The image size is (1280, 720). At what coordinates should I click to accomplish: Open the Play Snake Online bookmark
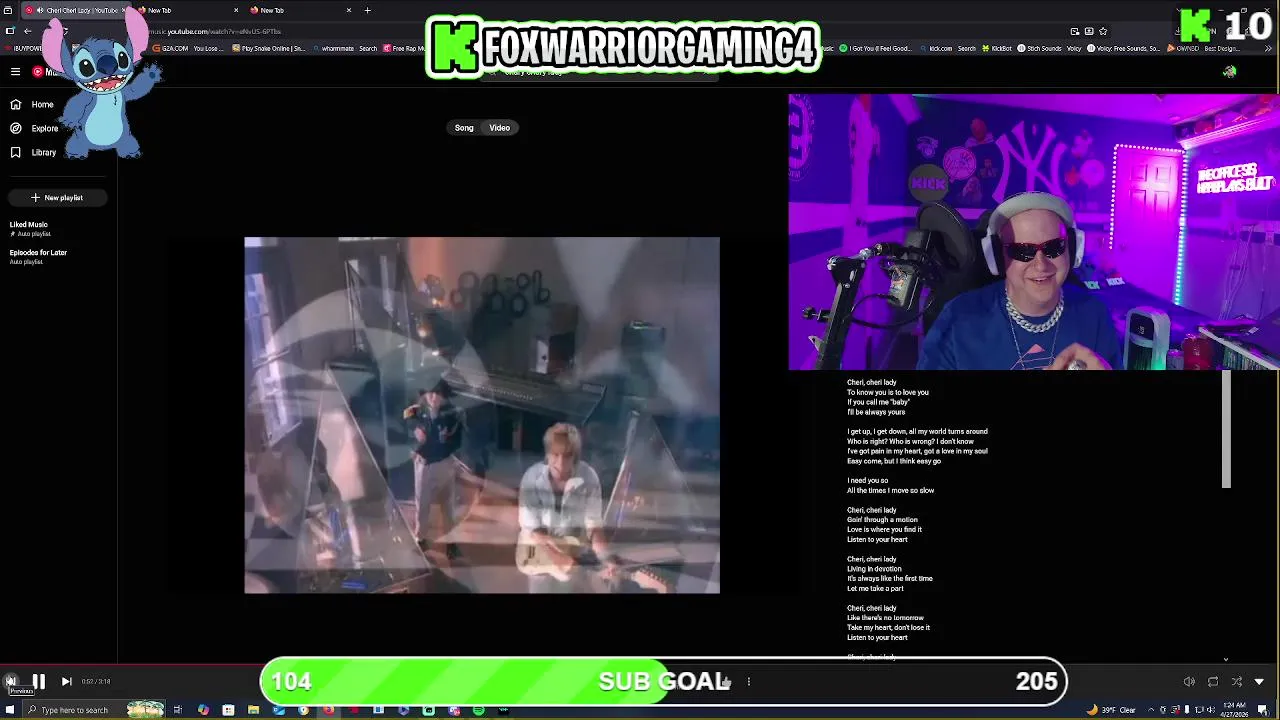pyautogui.click(x=269, y=48)
